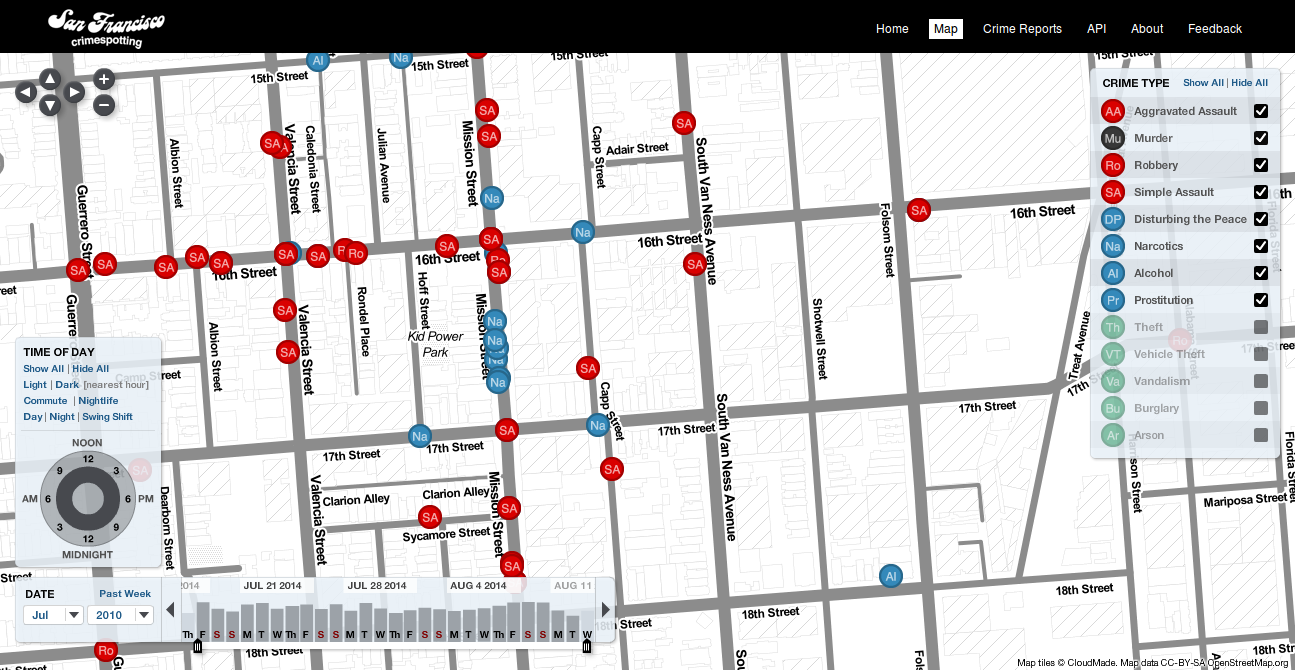Click the Prostitution Pr legend icon

1113,300
